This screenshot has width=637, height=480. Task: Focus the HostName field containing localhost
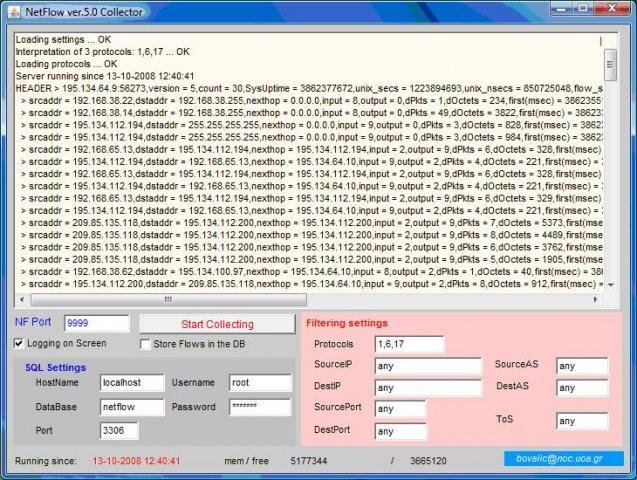tap(132, 383)
